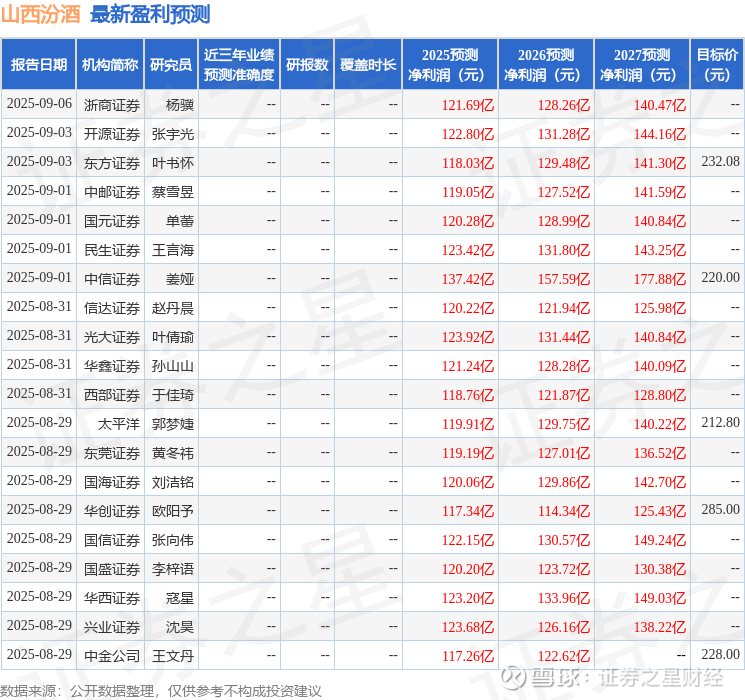The width and height of the screenshot is (745, 700).
Task: Click analyst name 张宇光
Action: coord(172,134)
